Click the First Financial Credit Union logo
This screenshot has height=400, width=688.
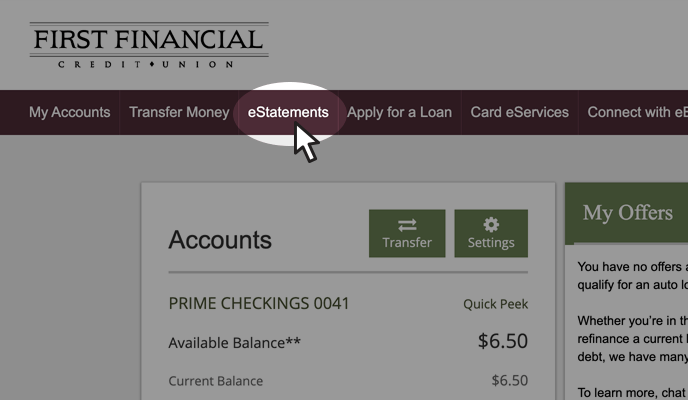click(148, 46)
